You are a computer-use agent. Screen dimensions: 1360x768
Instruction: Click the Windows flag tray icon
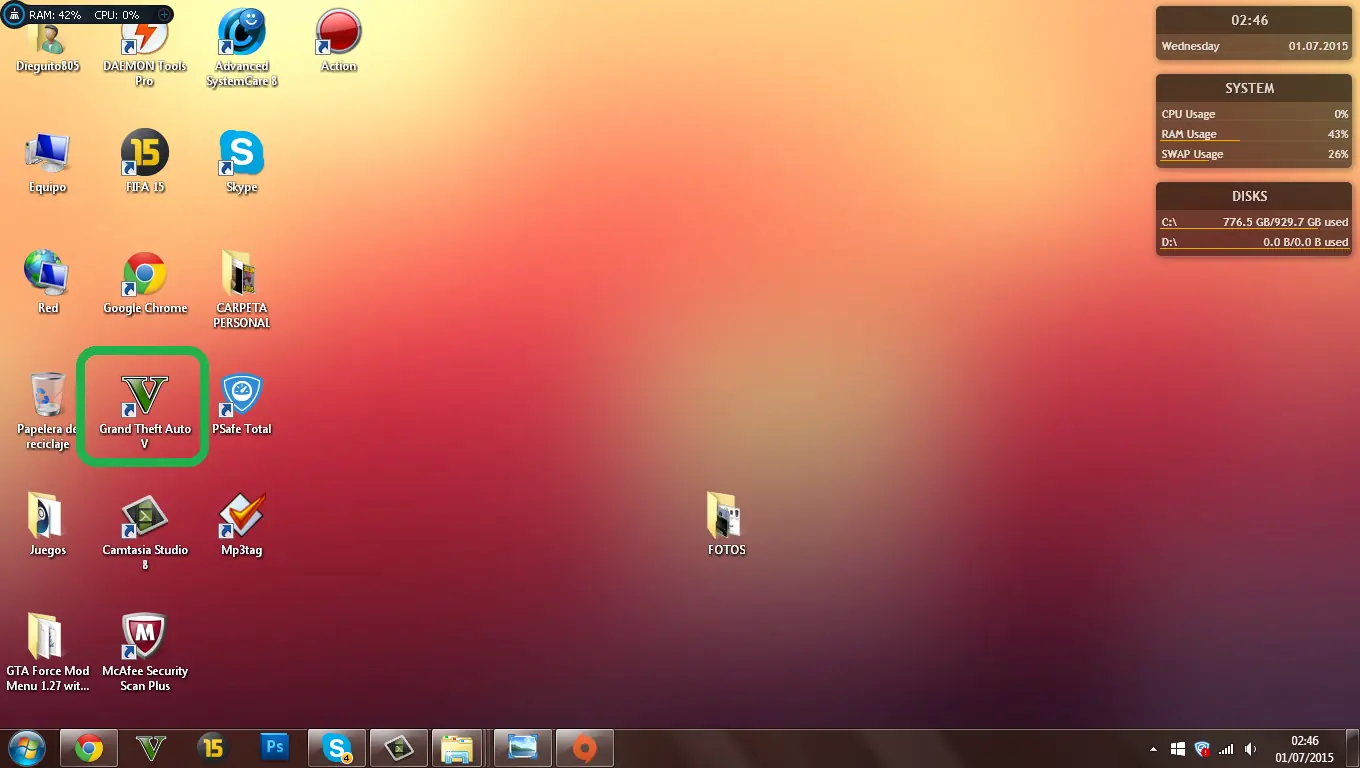(1178, 749)
